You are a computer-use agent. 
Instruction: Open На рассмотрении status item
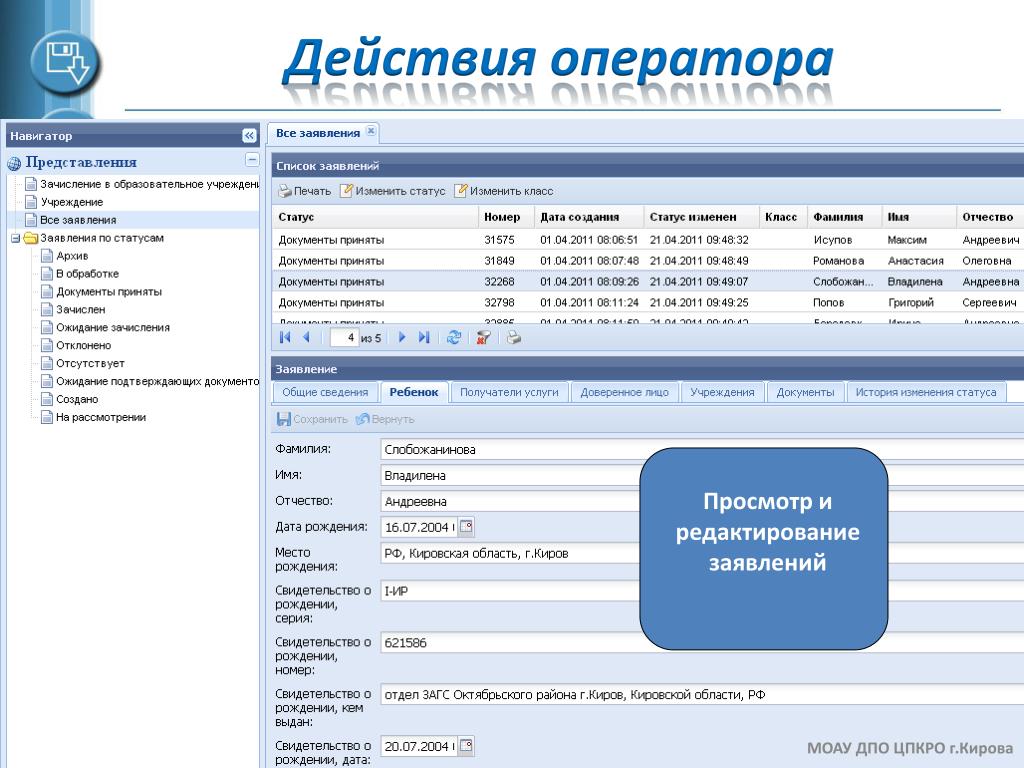[x=93, y=417]
